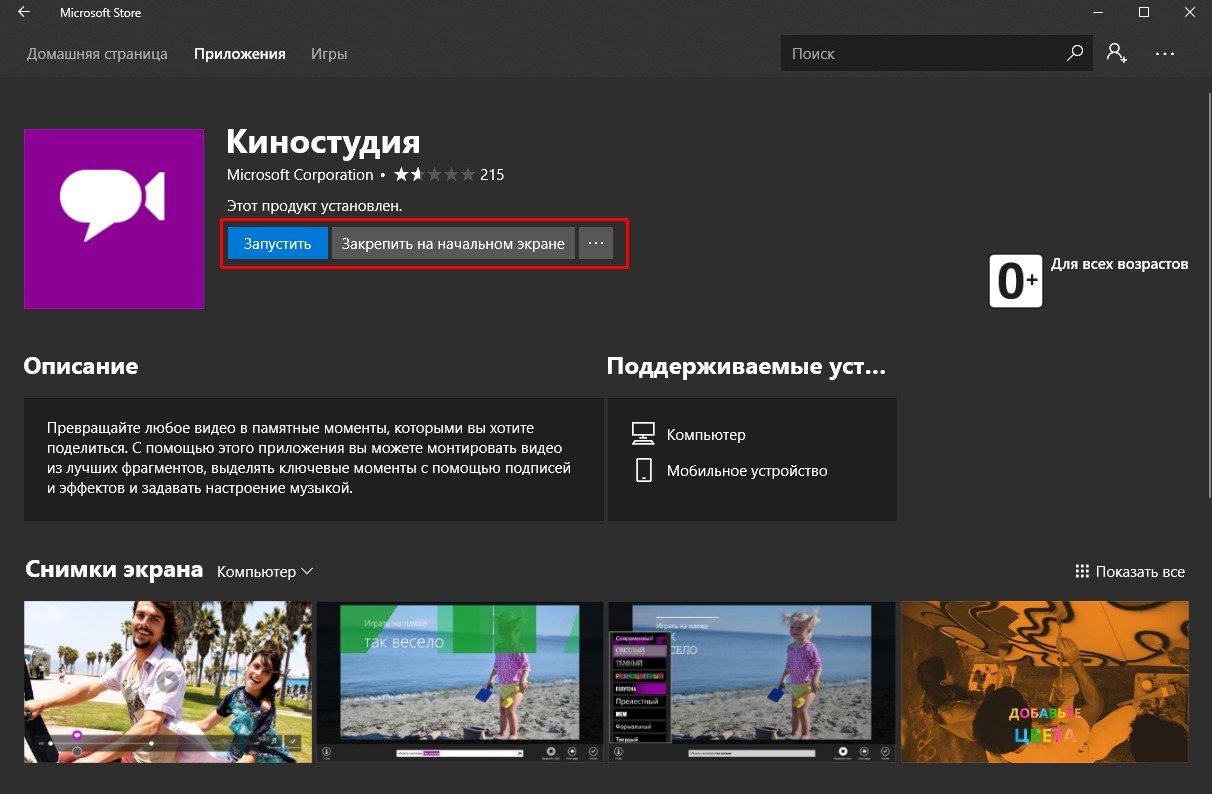1212x794 pixels.
Task: Open the screenshot with style list menu
Action: tap(752, 682)
